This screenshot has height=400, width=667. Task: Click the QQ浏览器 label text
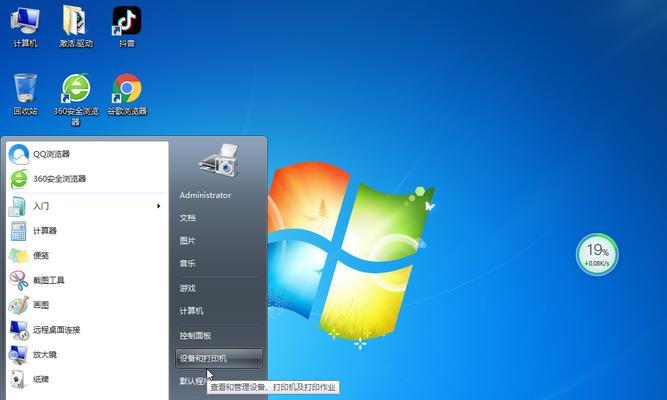coord(51,154)
